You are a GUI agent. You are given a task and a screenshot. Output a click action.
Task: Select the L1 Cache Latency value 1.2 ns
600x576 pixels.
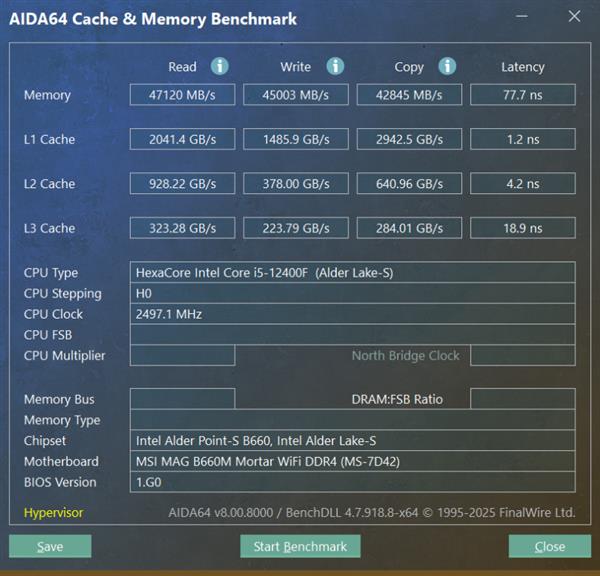523,139
